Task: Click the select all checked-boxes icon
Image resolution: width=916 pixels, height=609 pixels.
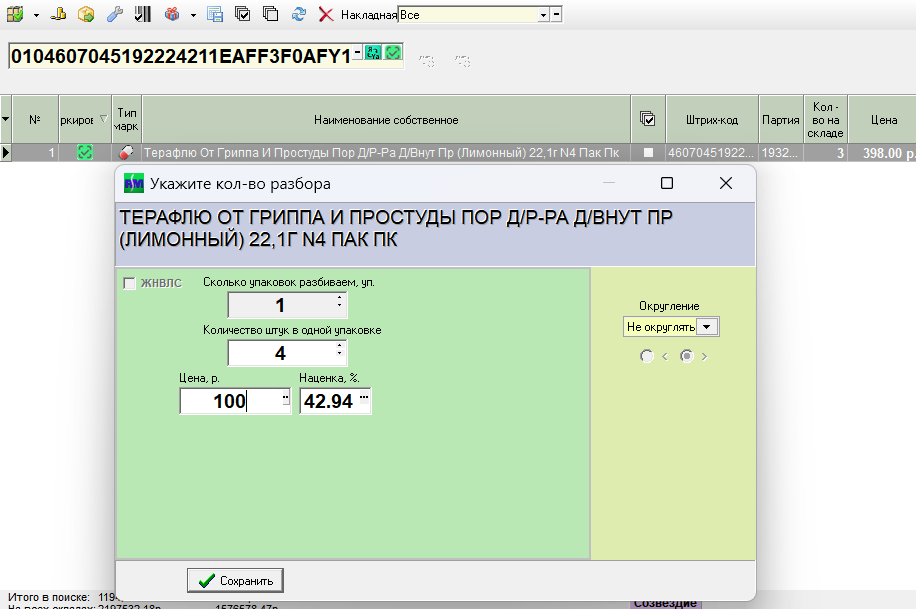Action: pos(242,14)
